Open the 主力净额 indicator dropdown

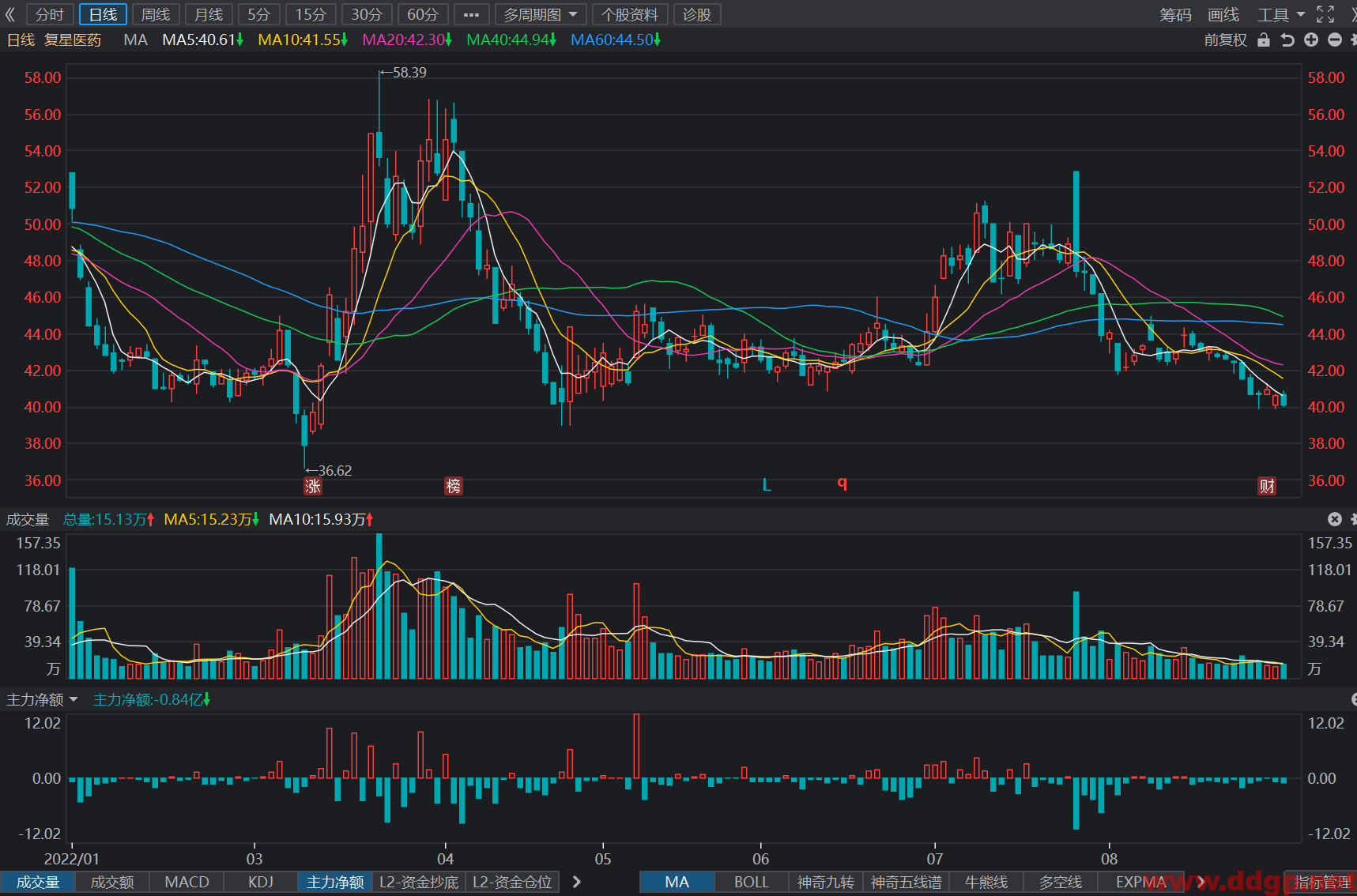click(x=43, y=699)
